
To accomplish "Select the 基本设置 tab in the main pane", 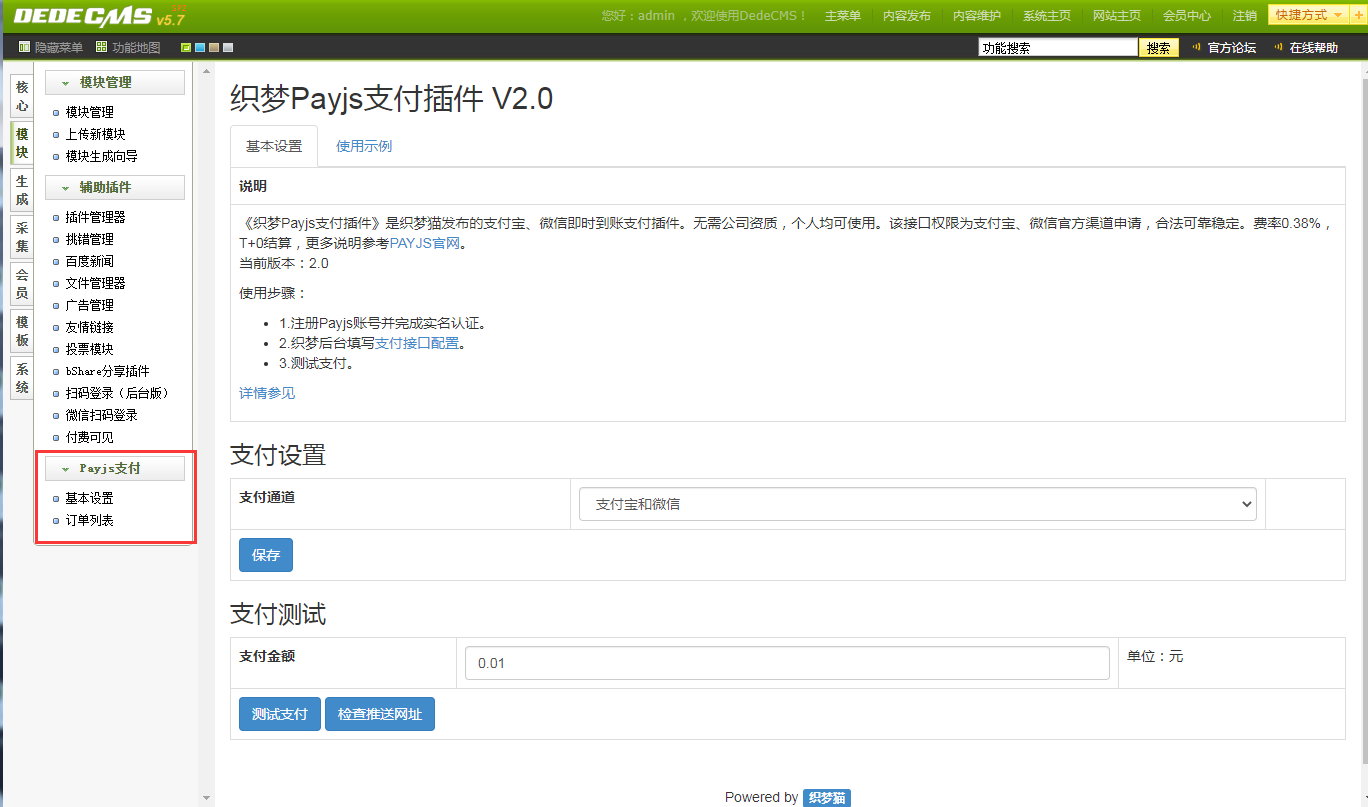I will click(274, 146).
